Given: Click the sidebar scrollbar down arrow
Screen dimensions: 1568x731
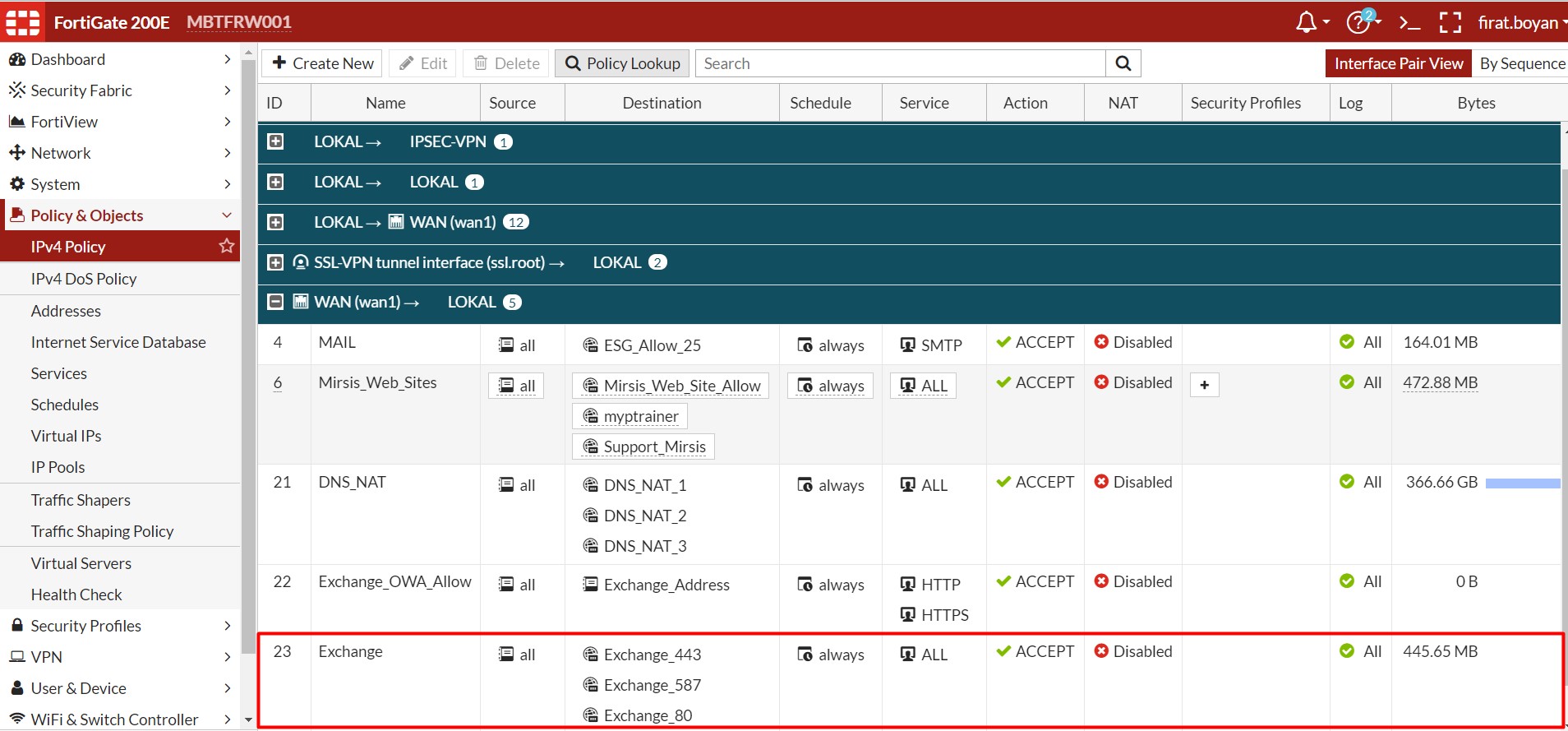Looking at the screenshot, I should click(248, 719).
